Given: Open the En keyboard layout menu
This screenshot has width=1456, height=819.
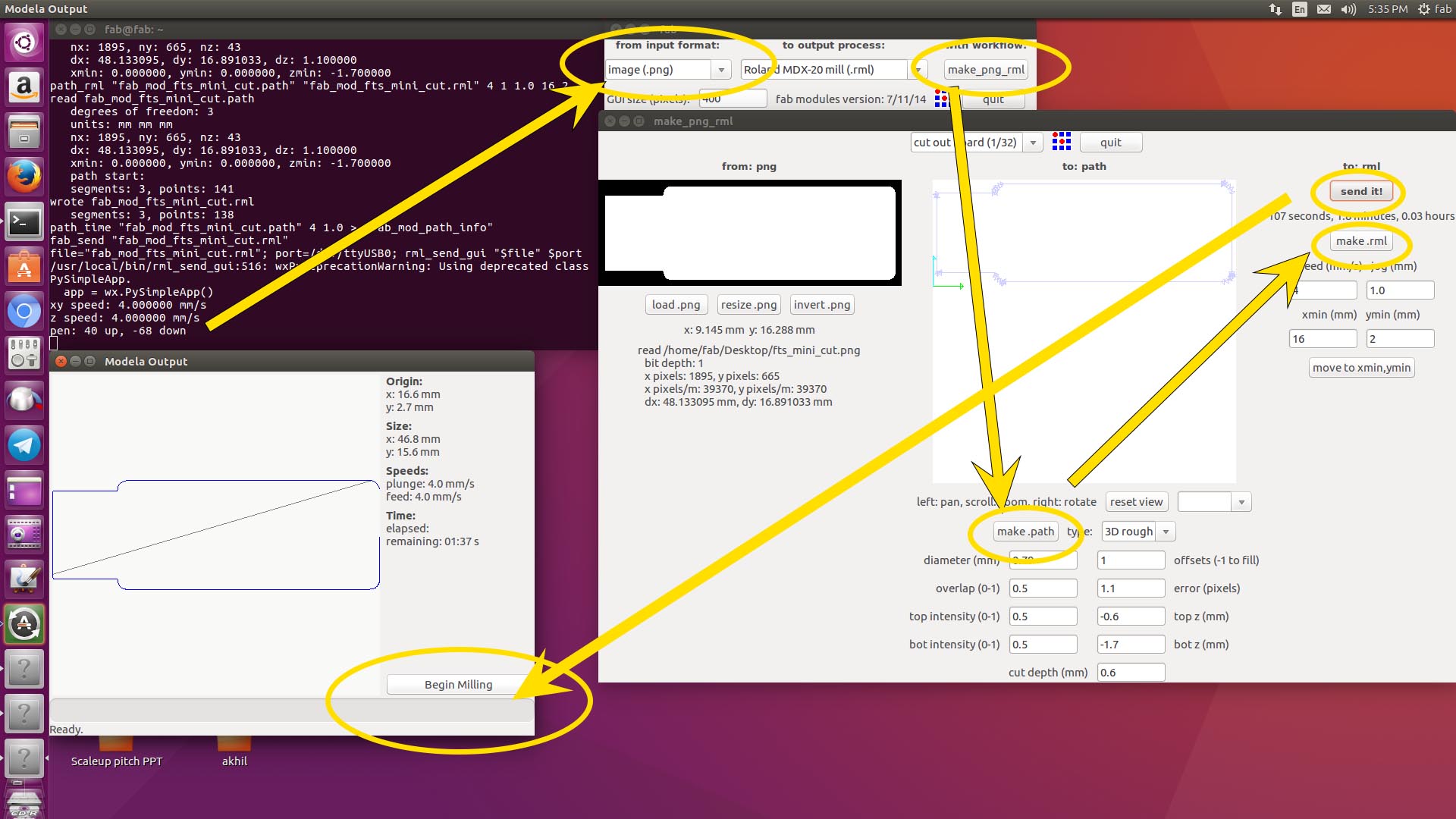Looking at the screenshot, I should 1300,9.
